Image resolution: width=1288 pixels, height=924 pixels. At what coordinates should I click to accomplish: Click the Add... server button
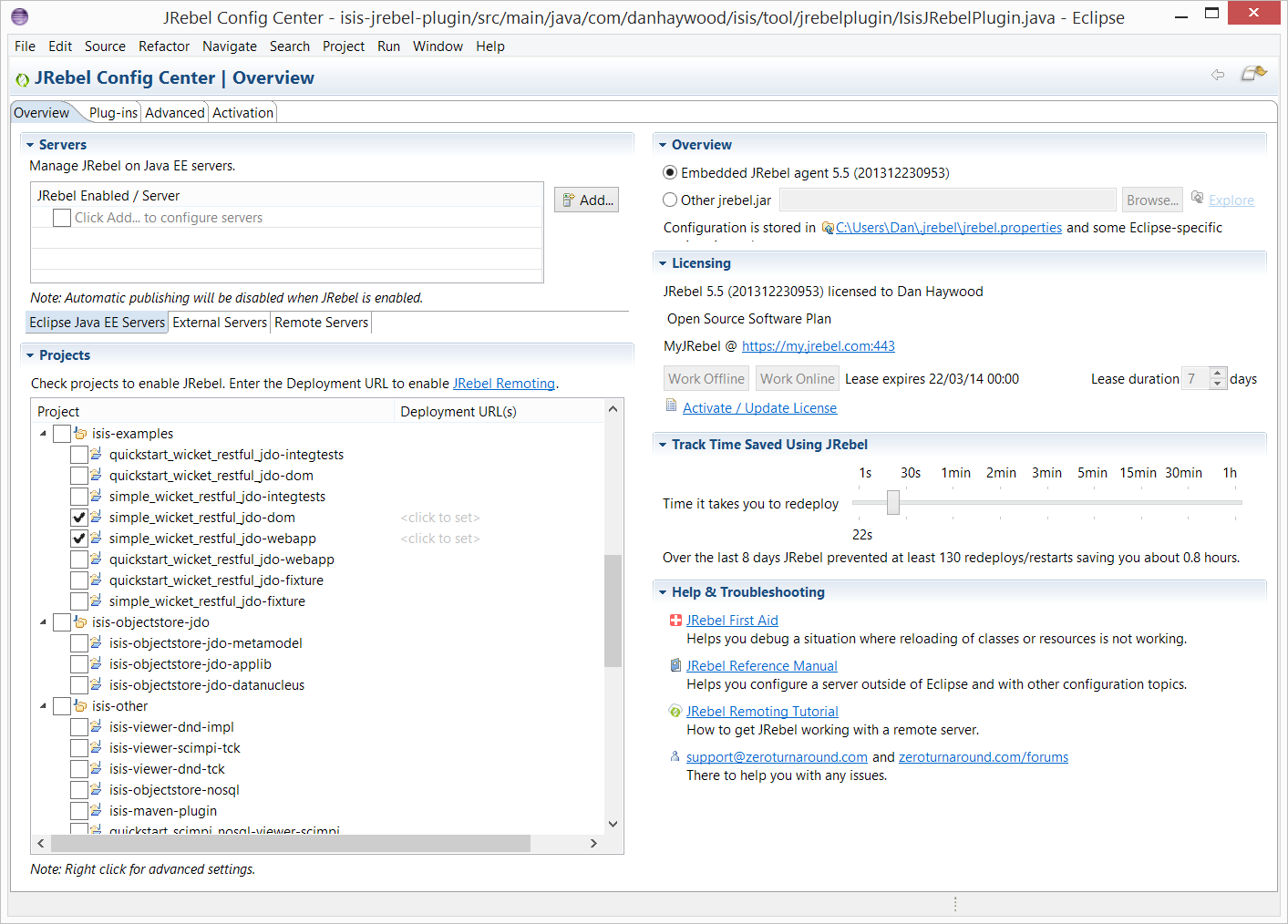tap(586, 200)
